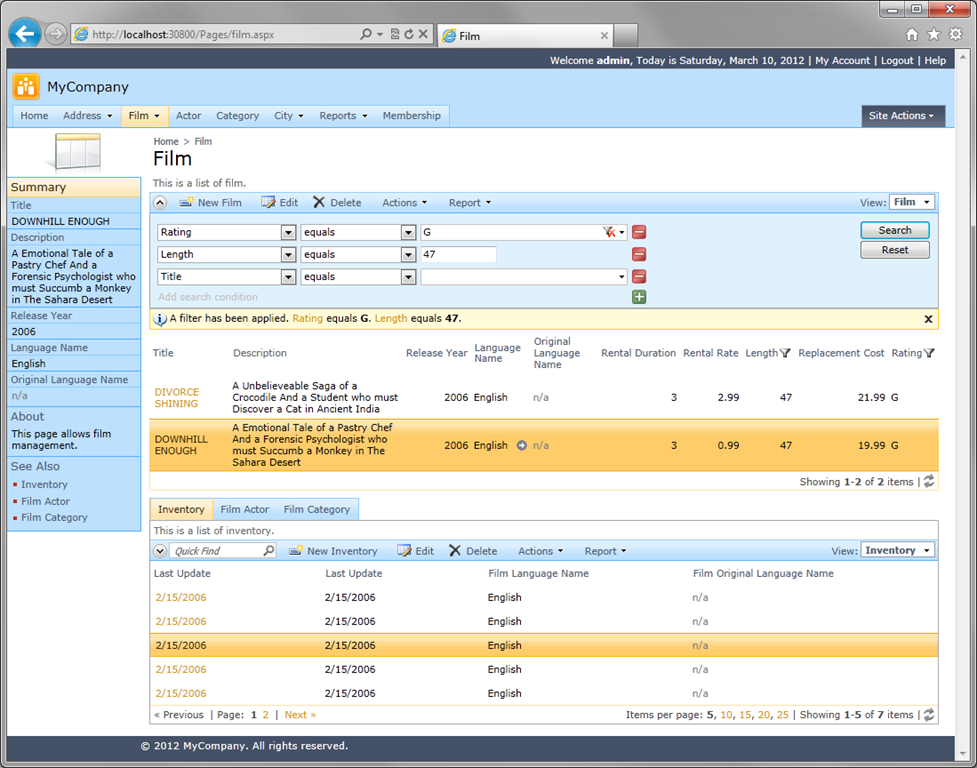Add a new search condition
Image resolution: width=977 pixels, height=768 pixels.
639,297
